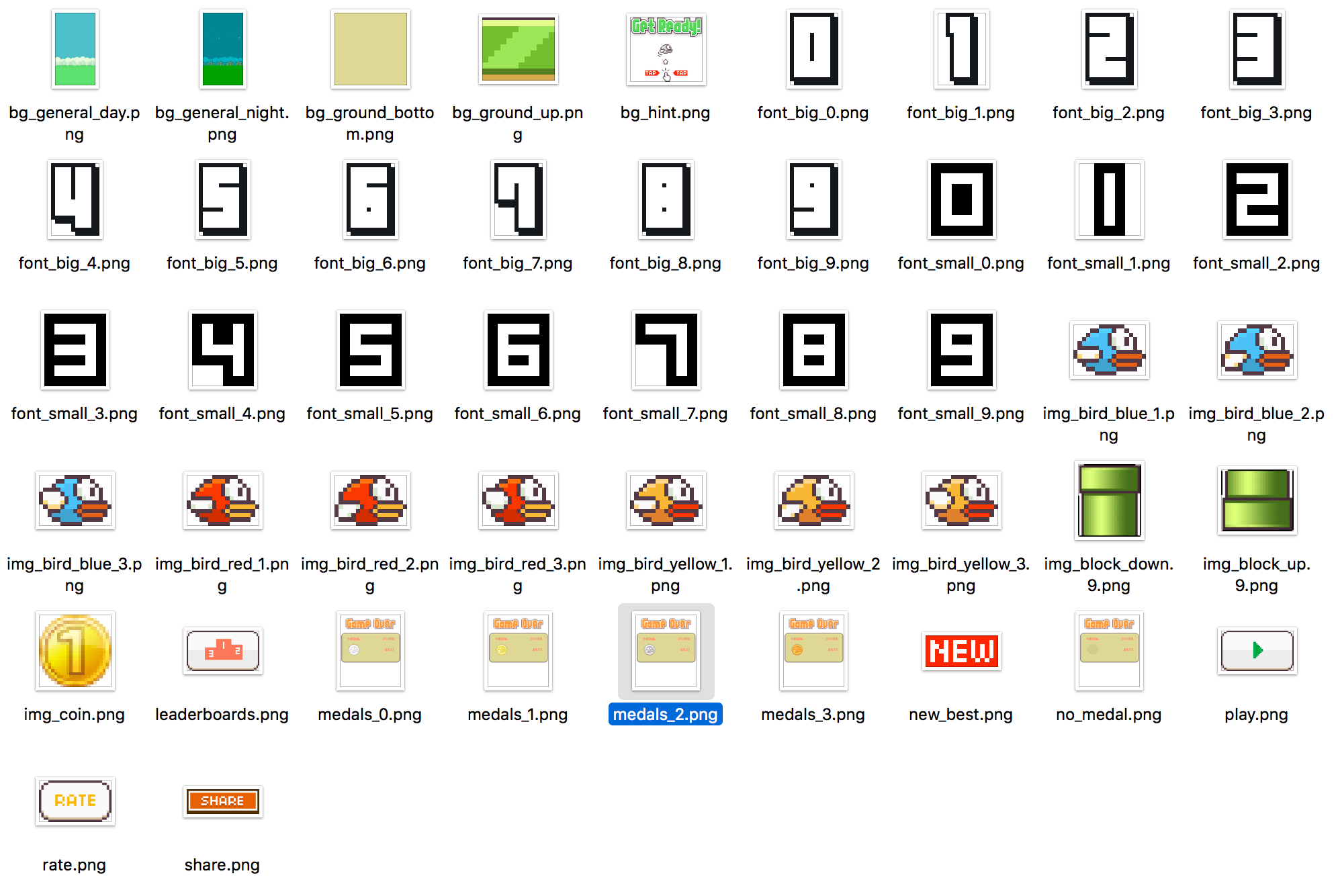Click the font_big_1.png icon

[x=961, y=49]
